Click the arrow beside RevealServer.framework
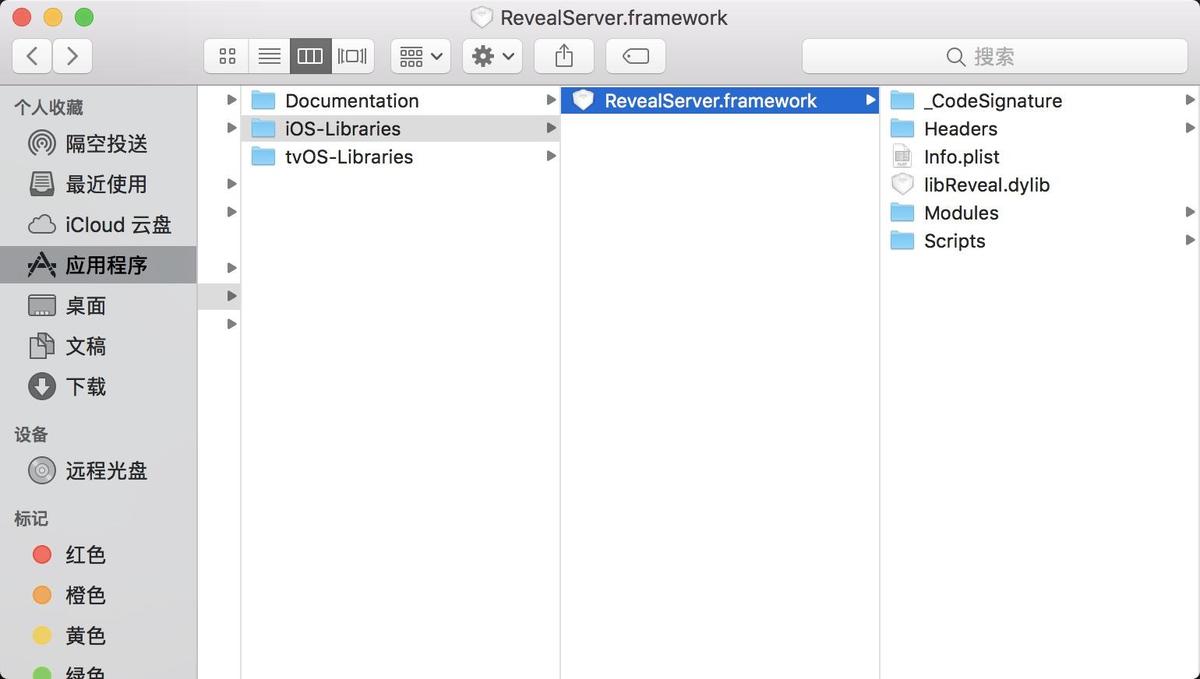 (x=870, y=100)
